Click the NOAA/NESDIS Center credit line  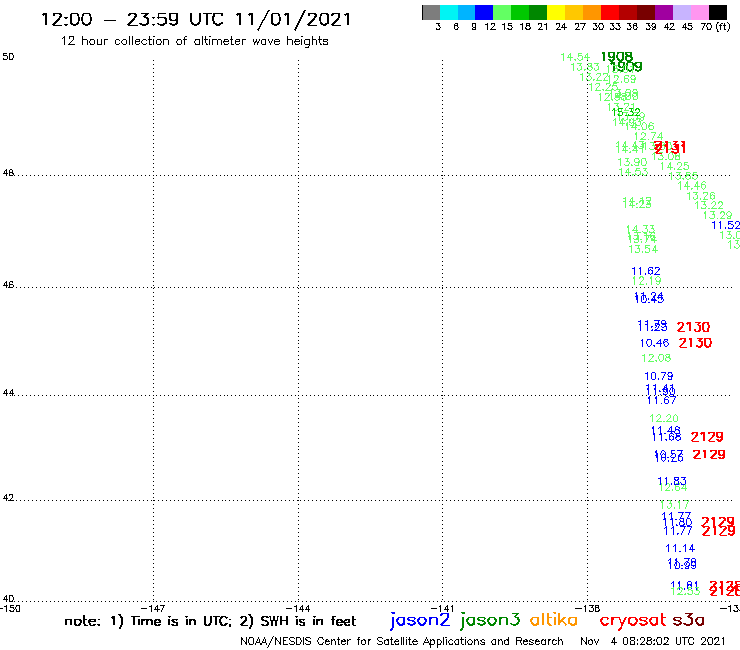pos(402,641)
